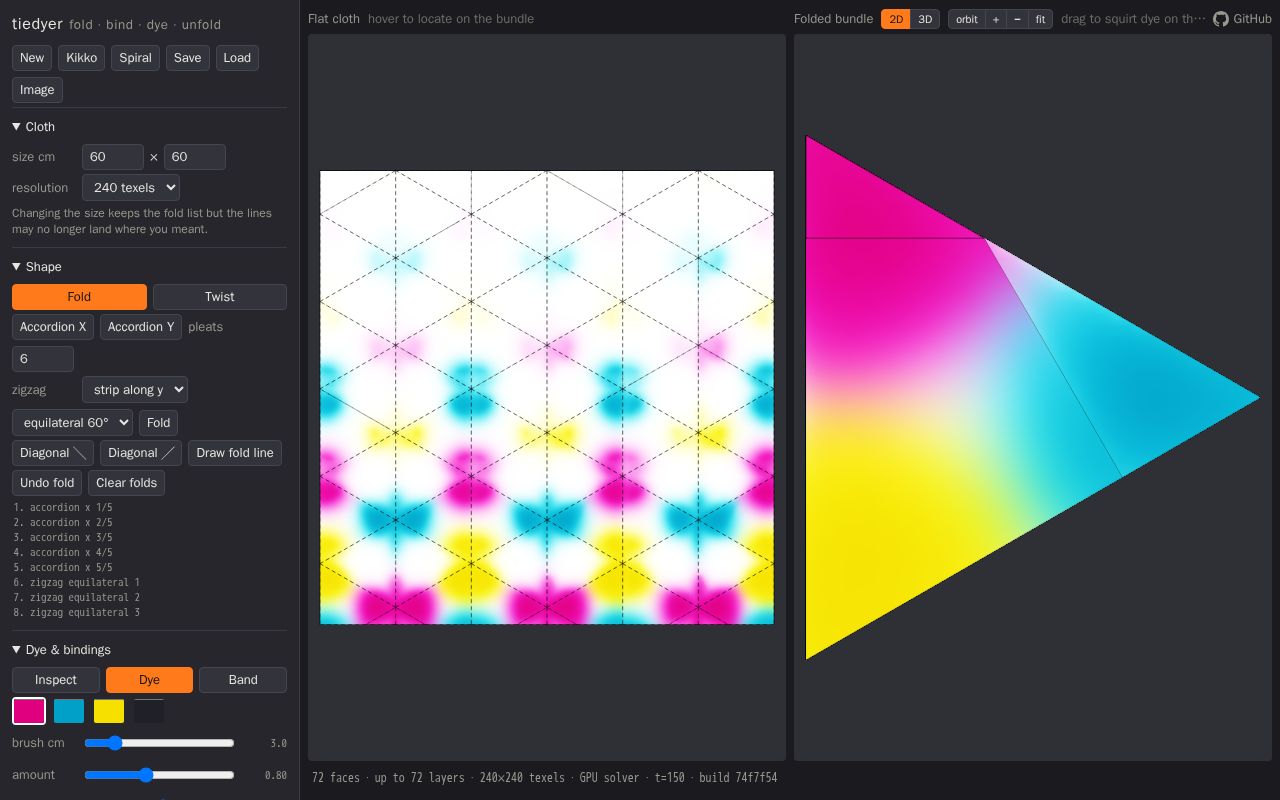Viewport: 1280px width, 800px height.
Task: Adjust the dye amount slider
Action: (x=159, y=775)
